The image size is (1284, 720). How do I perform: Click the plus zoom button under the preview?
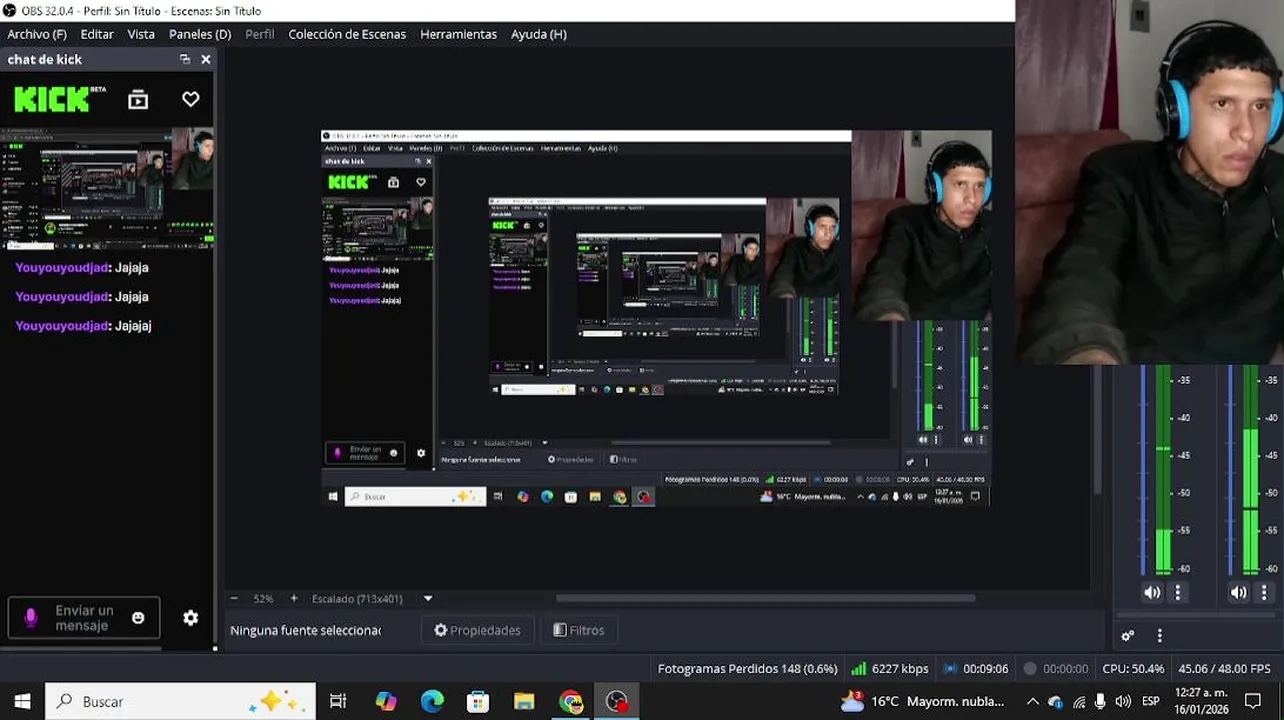click(293, 598)
